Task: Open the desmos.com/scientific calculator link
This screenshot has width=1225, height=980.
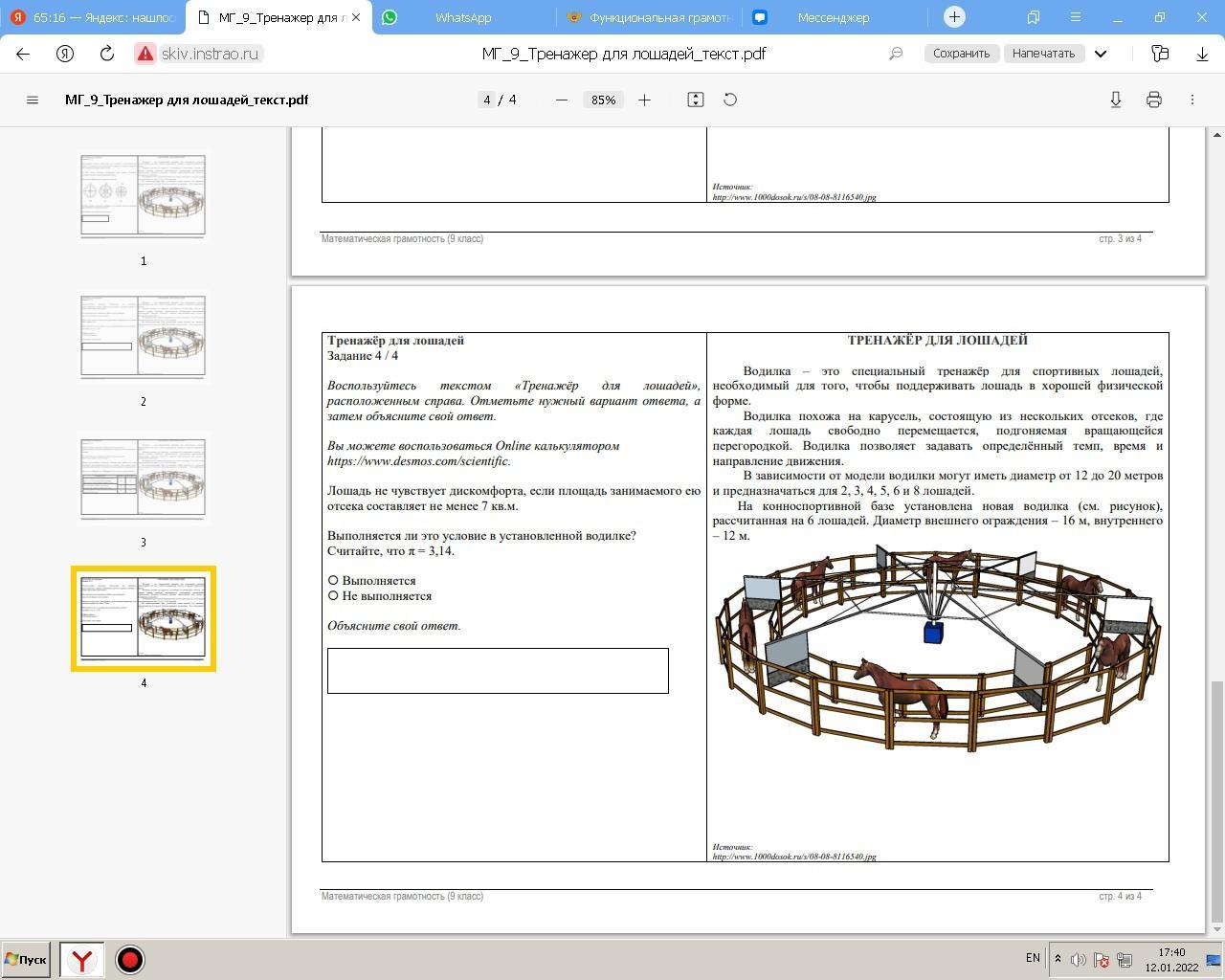Action: point(417,461)
